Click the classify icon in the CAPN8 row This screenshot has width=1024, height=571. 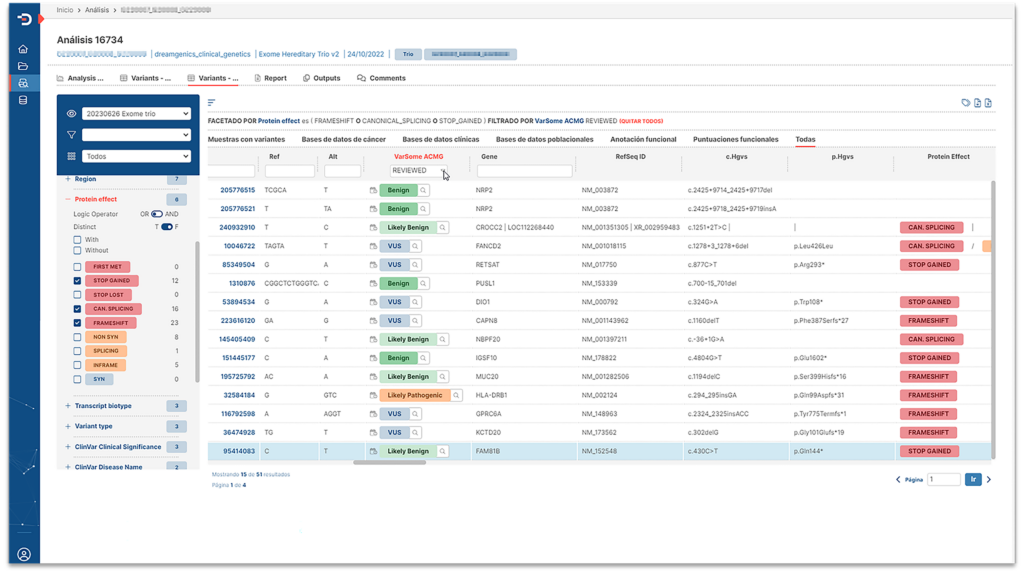click(x=373, y=321)
